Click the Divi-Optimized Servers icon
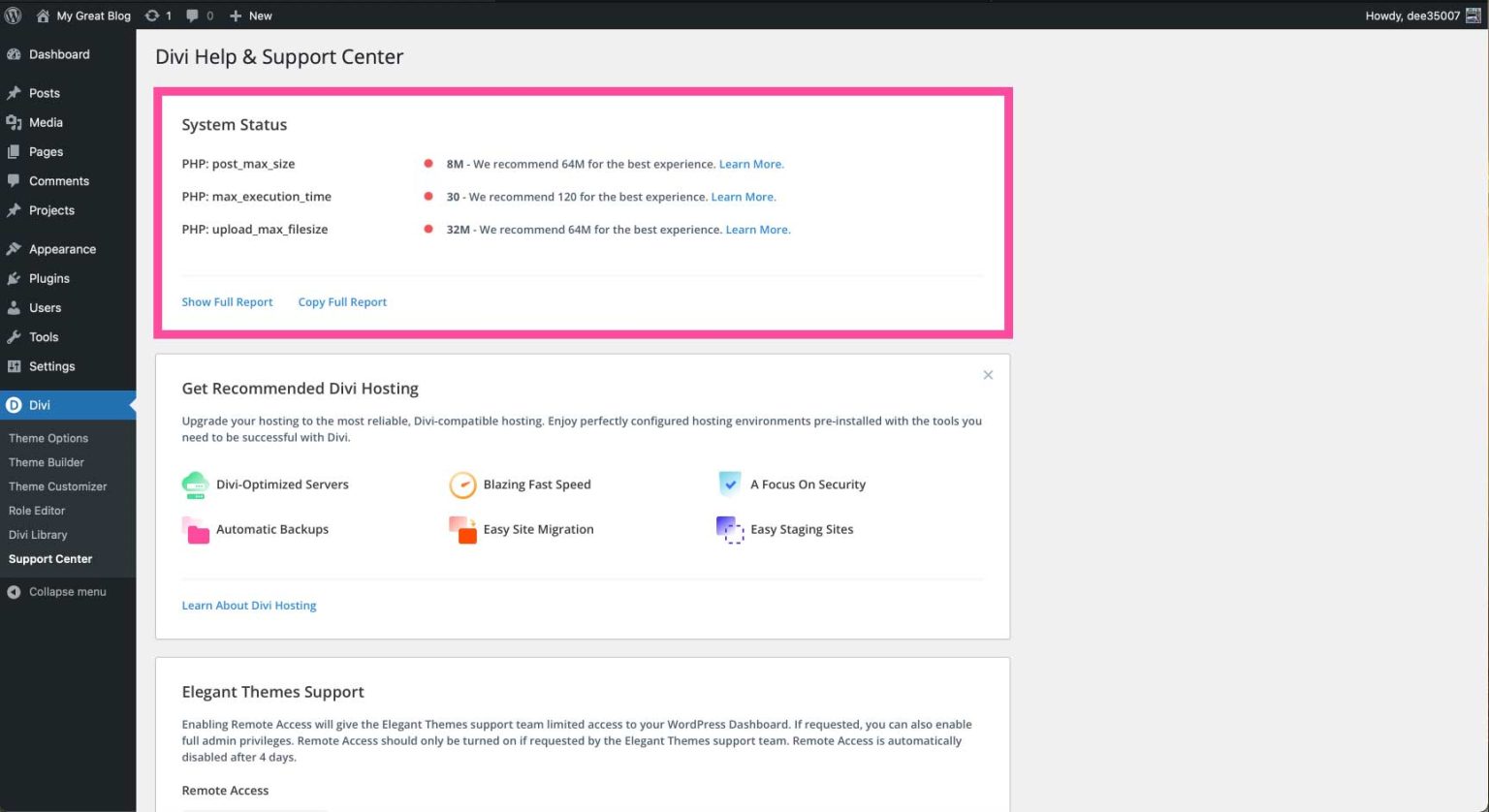The image size is (1489, 812). [195, 484]
